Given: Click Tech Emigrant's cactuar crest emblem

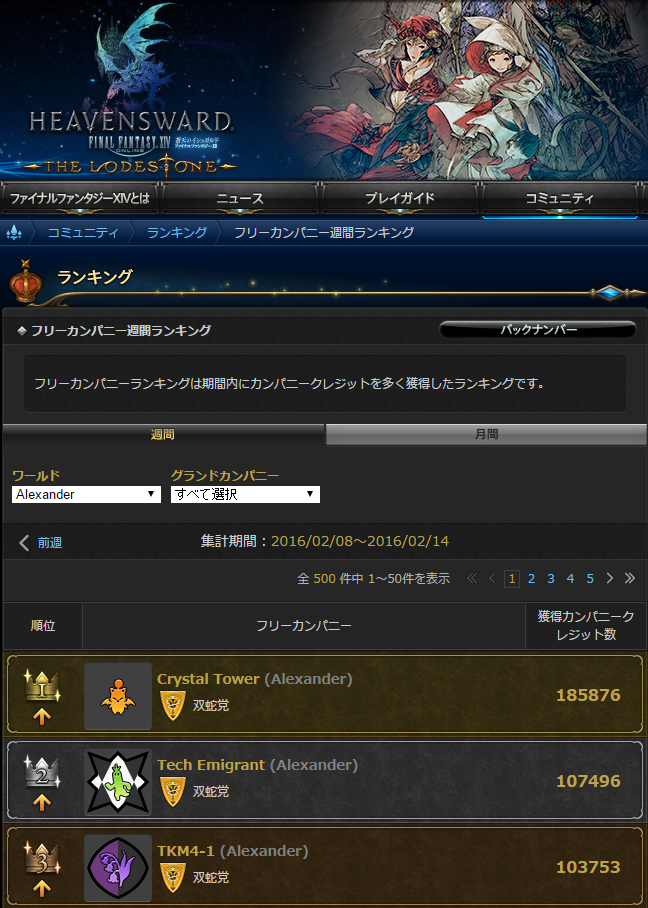Looking at the screenshot, I should click(x=118, y=782).
